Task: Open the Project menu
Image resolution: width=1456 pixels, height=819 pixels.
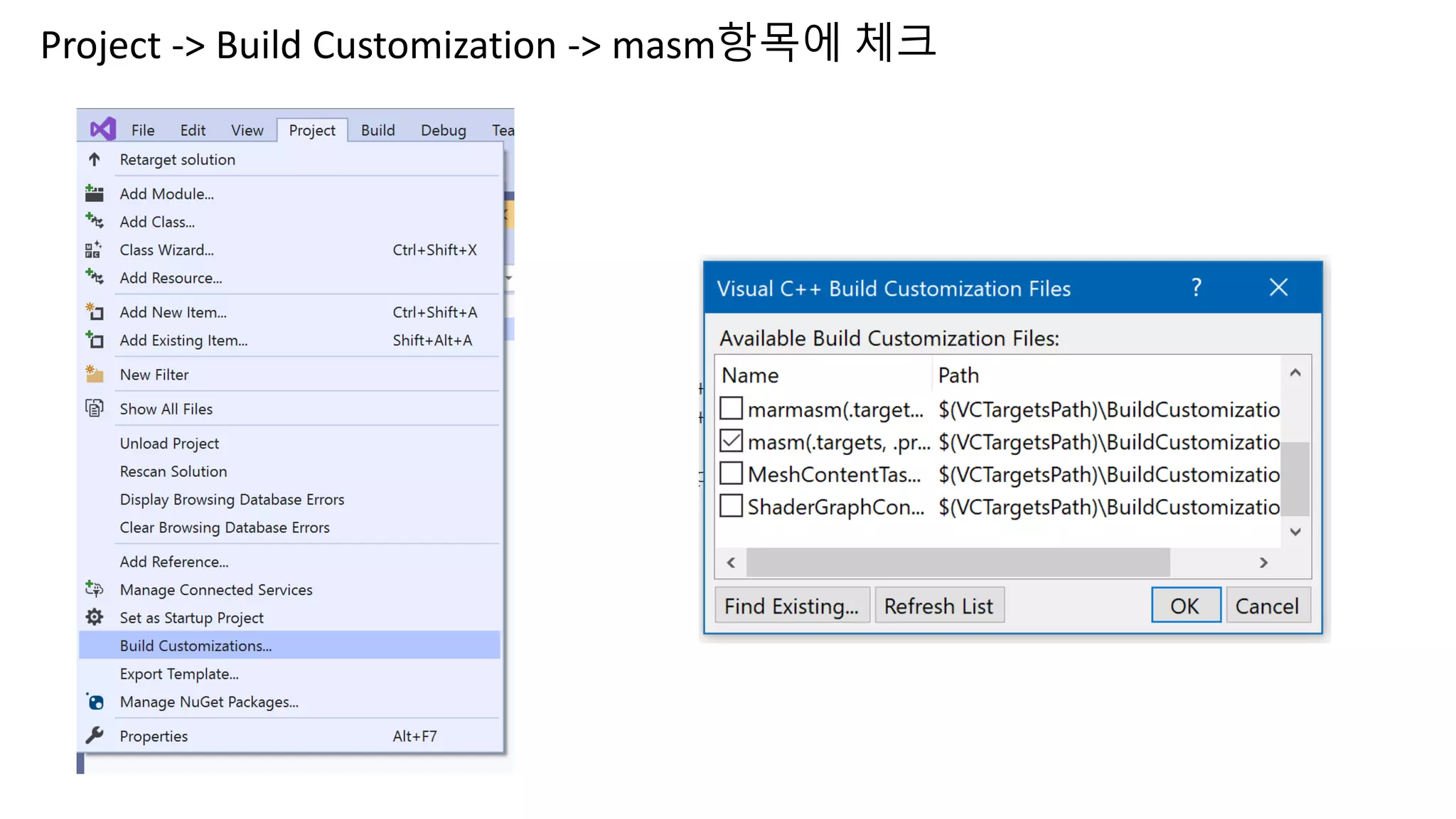Action: coord(312,130)
